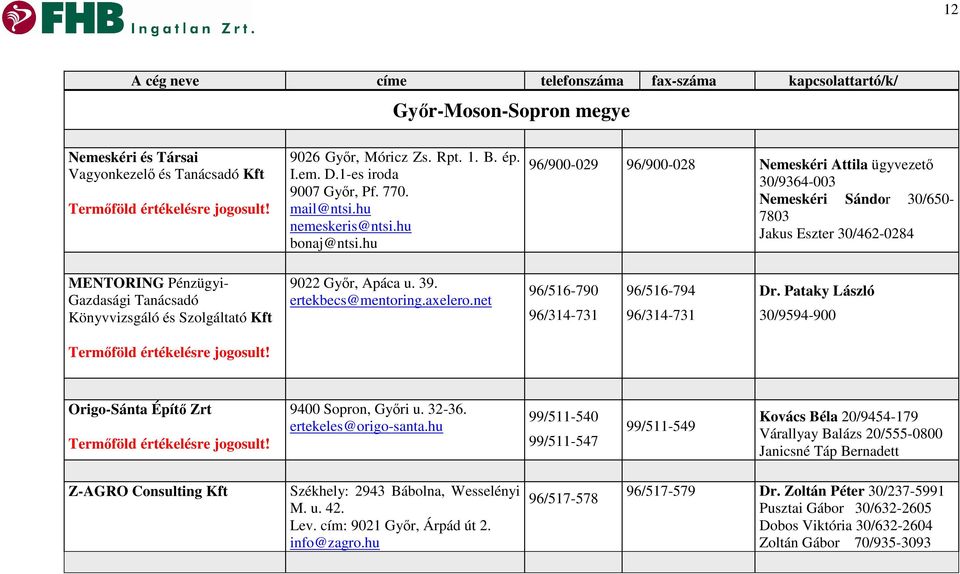
Task: Open the mail@ntsi.hu email link
Action: coord(330,209)
